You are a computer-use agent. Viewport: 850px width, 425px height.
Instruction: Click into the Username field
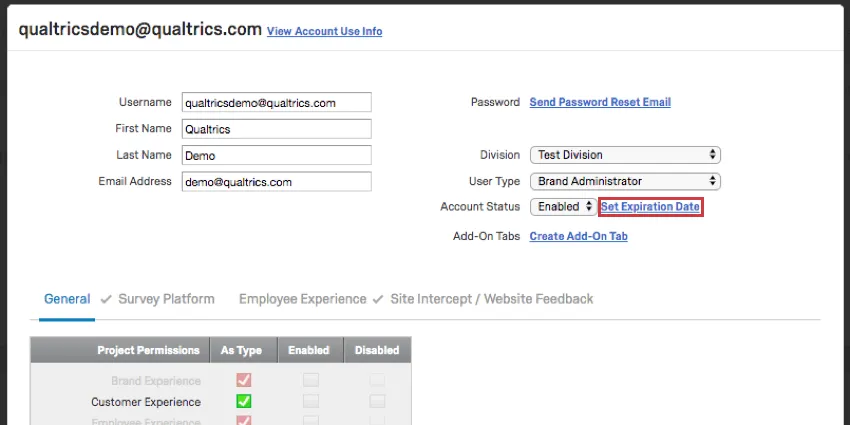(276, 102)
